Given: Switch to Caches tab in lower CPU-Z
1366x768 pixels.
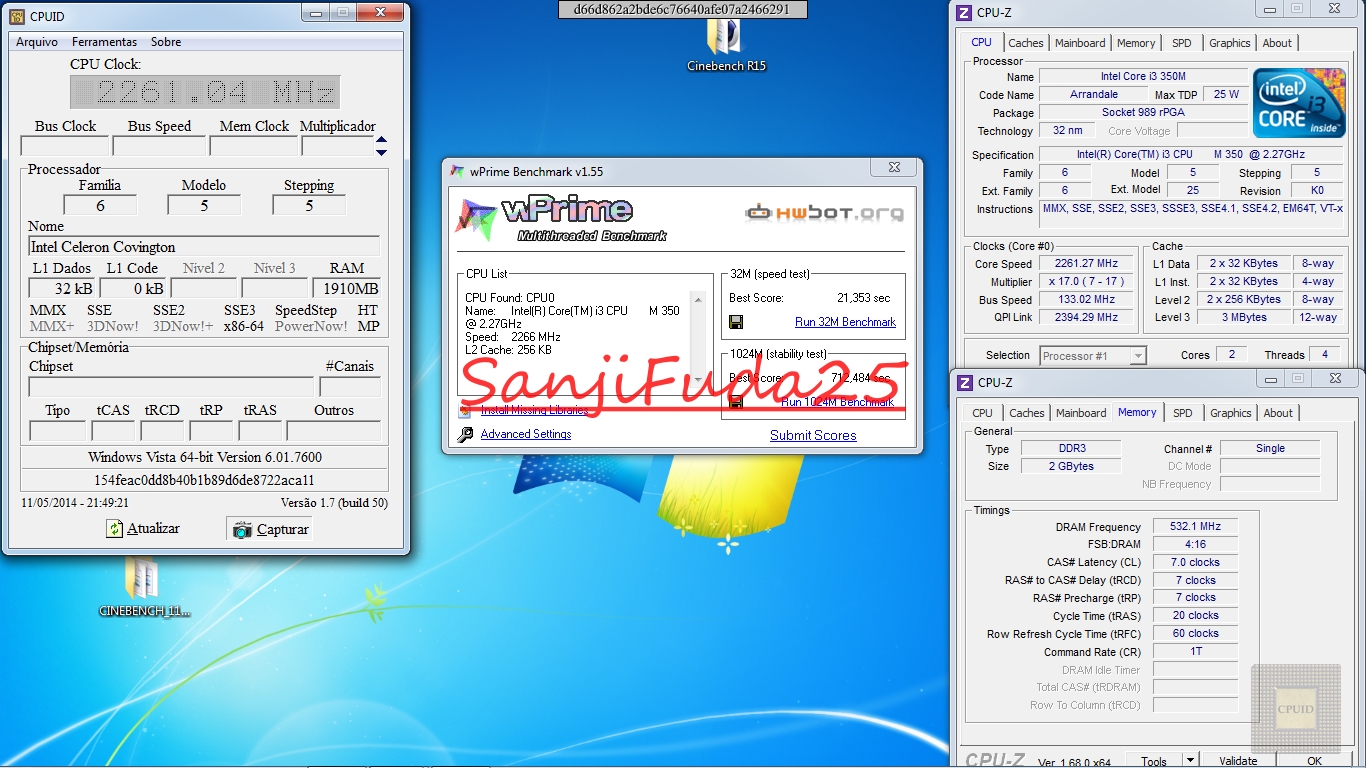Looking at the screenshot, I should pyautogui.click(x=1027, y=413).
